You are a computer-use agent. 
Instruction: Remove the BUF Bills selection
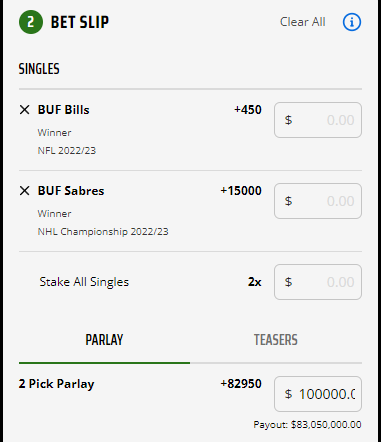[24, 110]
